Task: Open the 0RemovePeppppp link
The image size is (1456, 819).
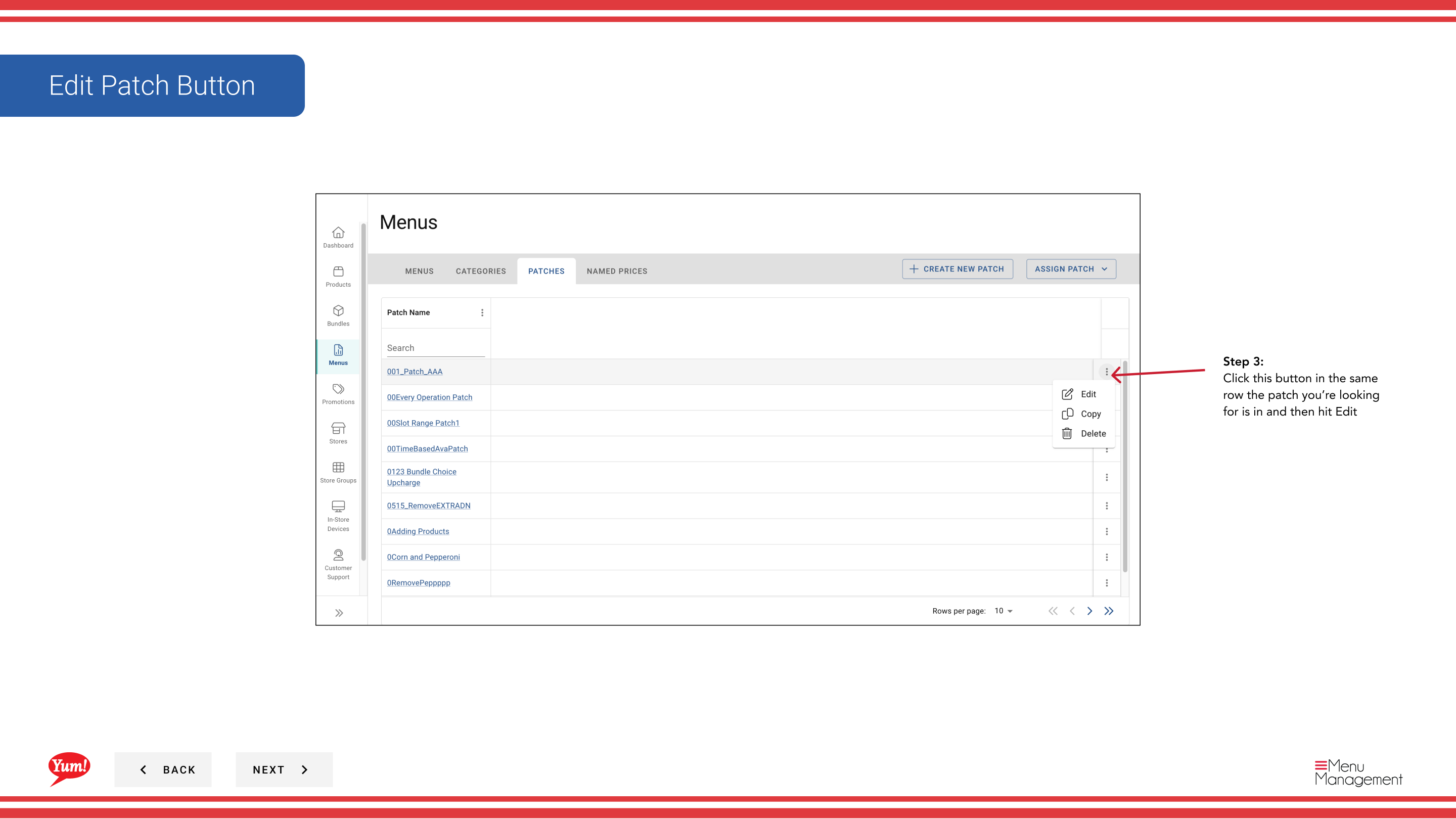Action: coord(418,583)
